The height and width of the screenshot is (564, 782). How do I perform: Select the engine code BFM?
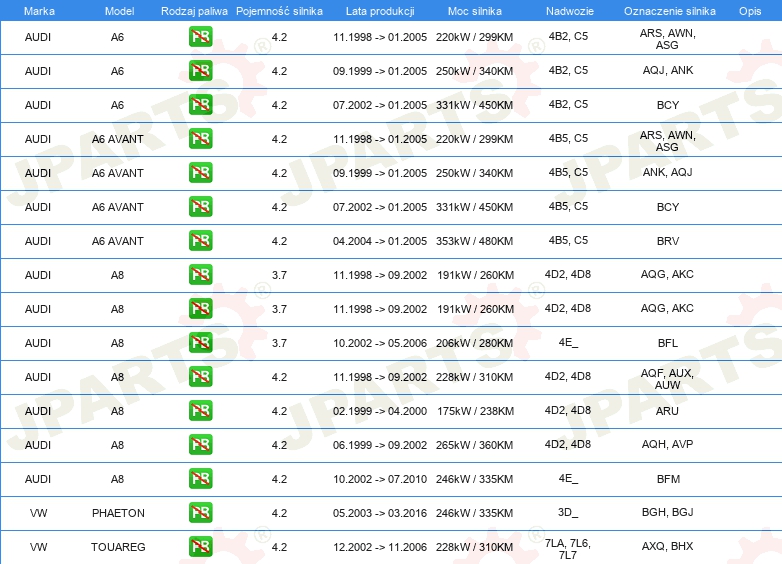pos(668,479)
